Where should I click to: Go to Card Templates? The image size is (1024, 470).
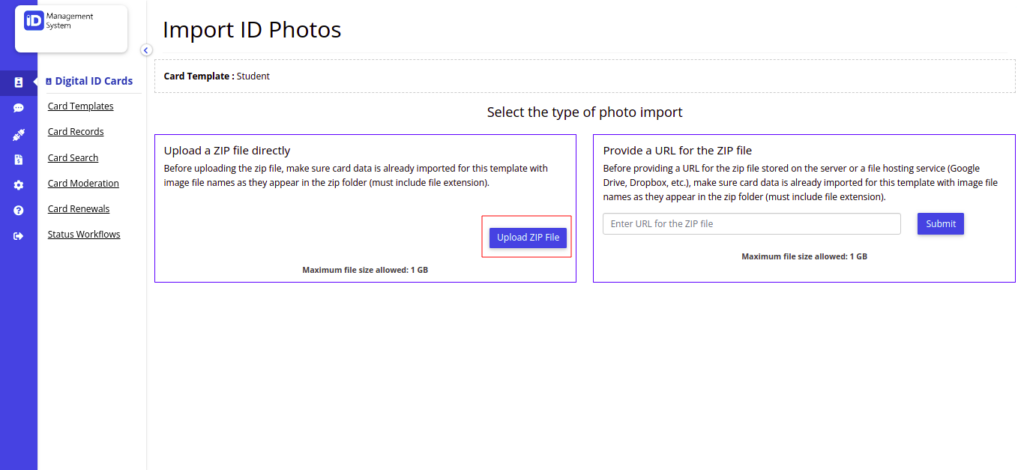pyautogui.click(x=80, y=106)
